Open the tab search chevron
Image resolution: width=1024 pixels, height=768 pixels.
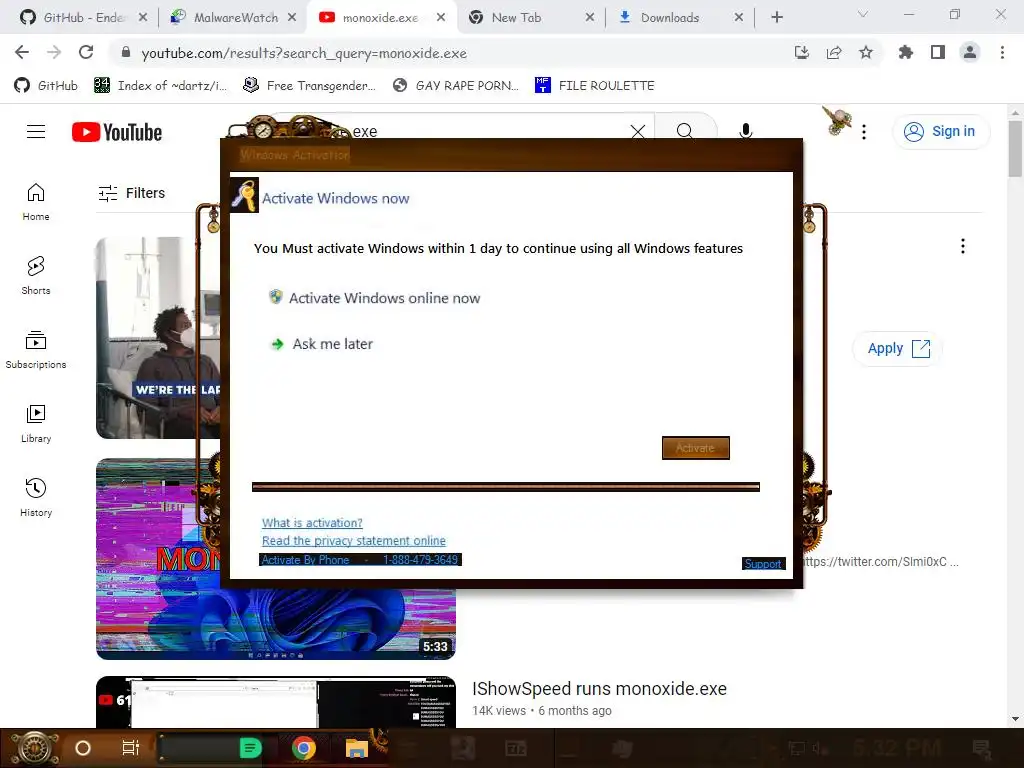(x=863, y=14)
